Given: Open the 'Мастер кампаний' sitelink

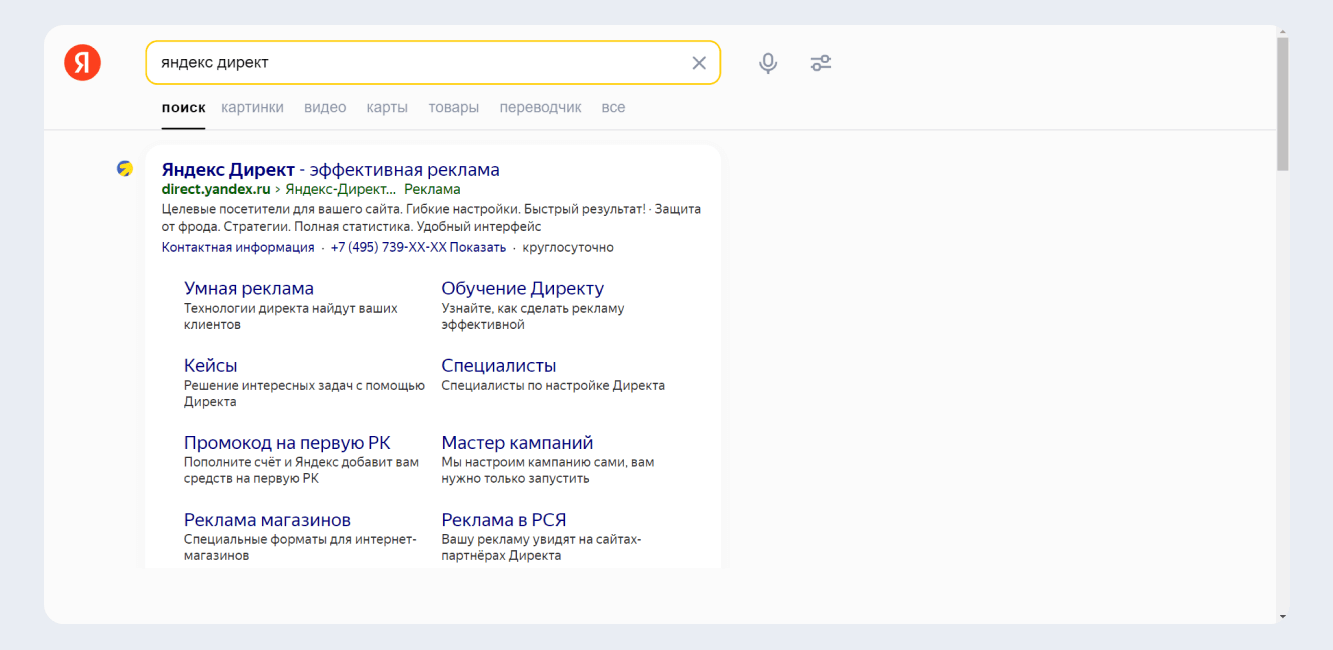Looking at the screenshot, I should pos(517,442).
